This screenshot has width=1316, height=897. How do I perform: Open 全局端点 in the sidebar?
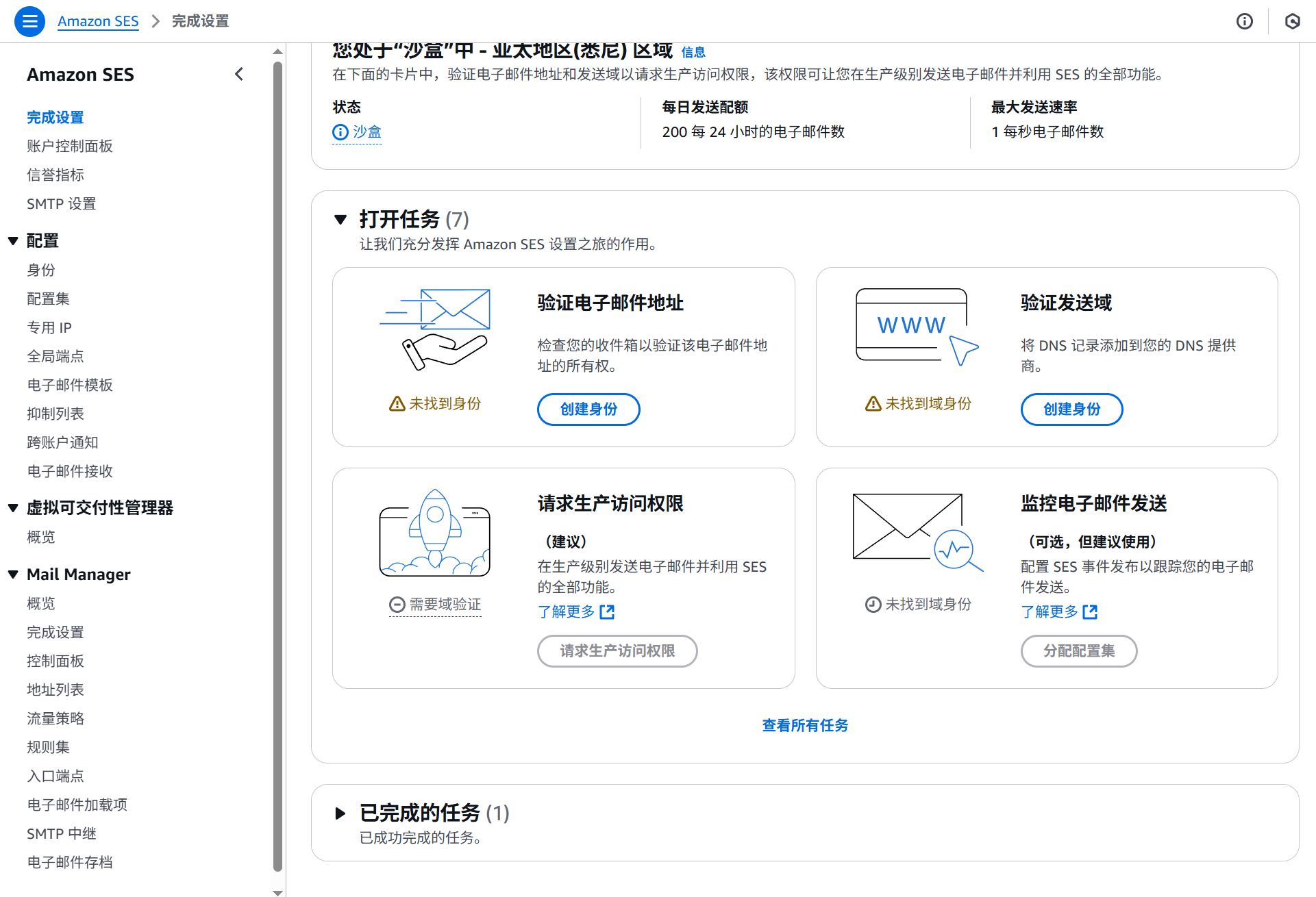[x=55, y=357]
